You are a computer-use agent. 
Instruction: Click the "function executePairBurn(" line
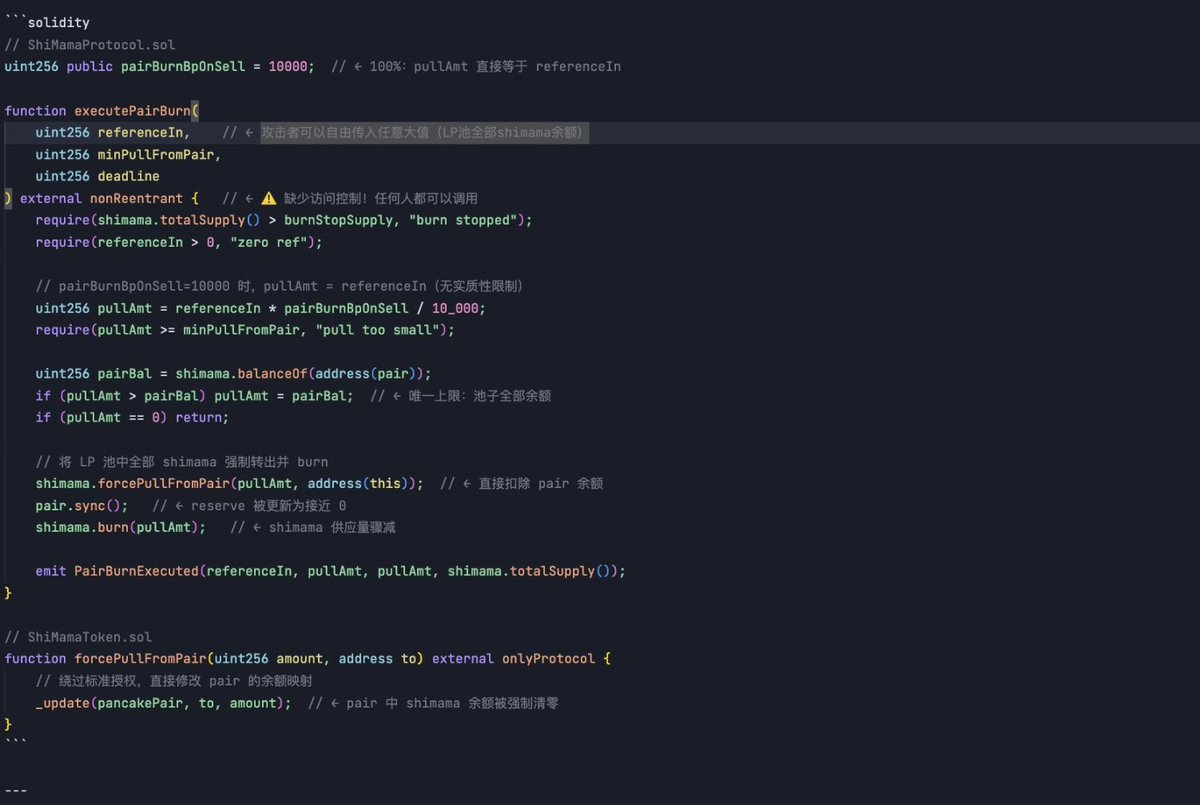(x=103, y=111)
